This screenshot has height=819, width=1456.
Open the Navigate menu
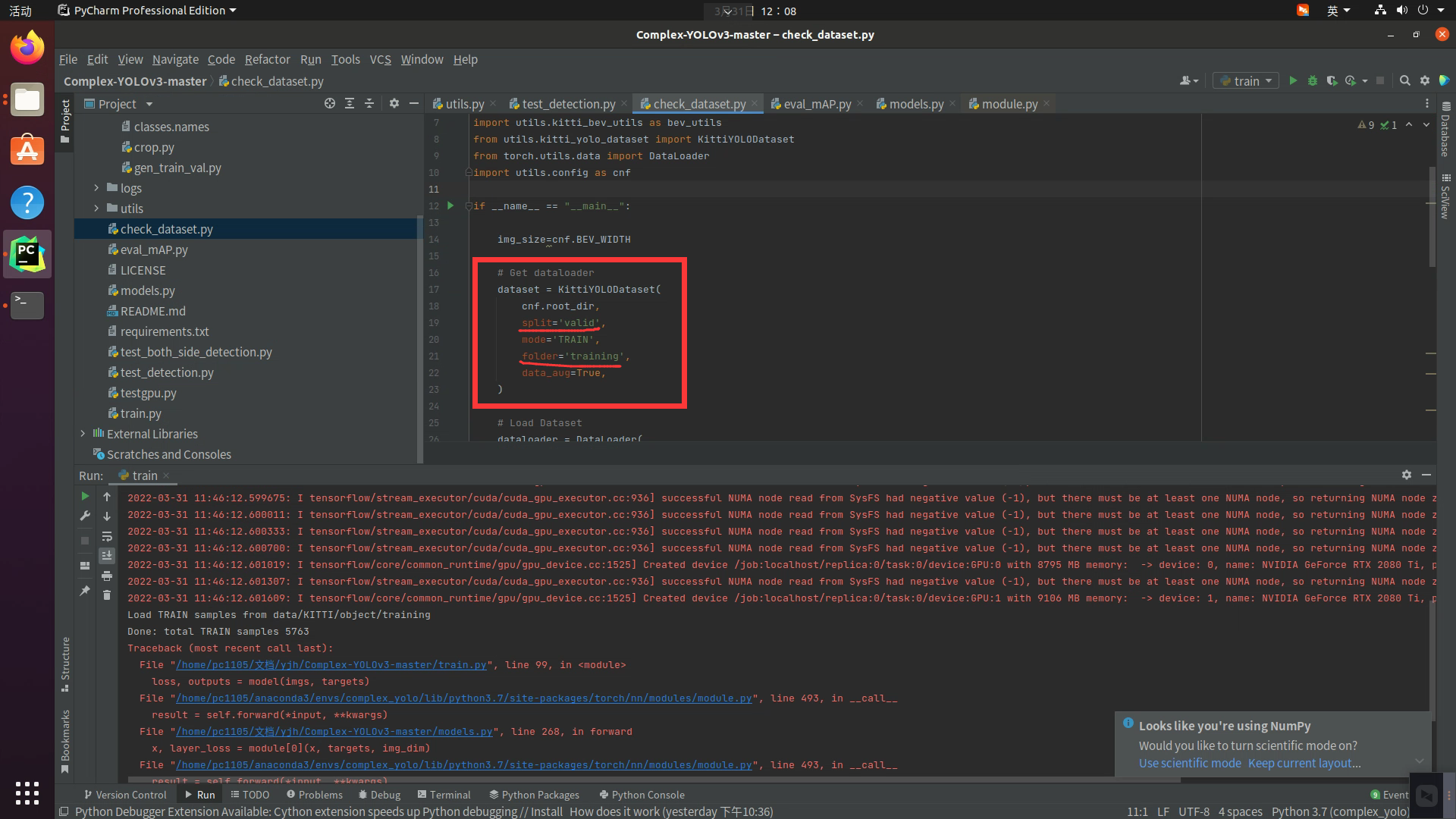pyautogui.click(x=175, y=59)
